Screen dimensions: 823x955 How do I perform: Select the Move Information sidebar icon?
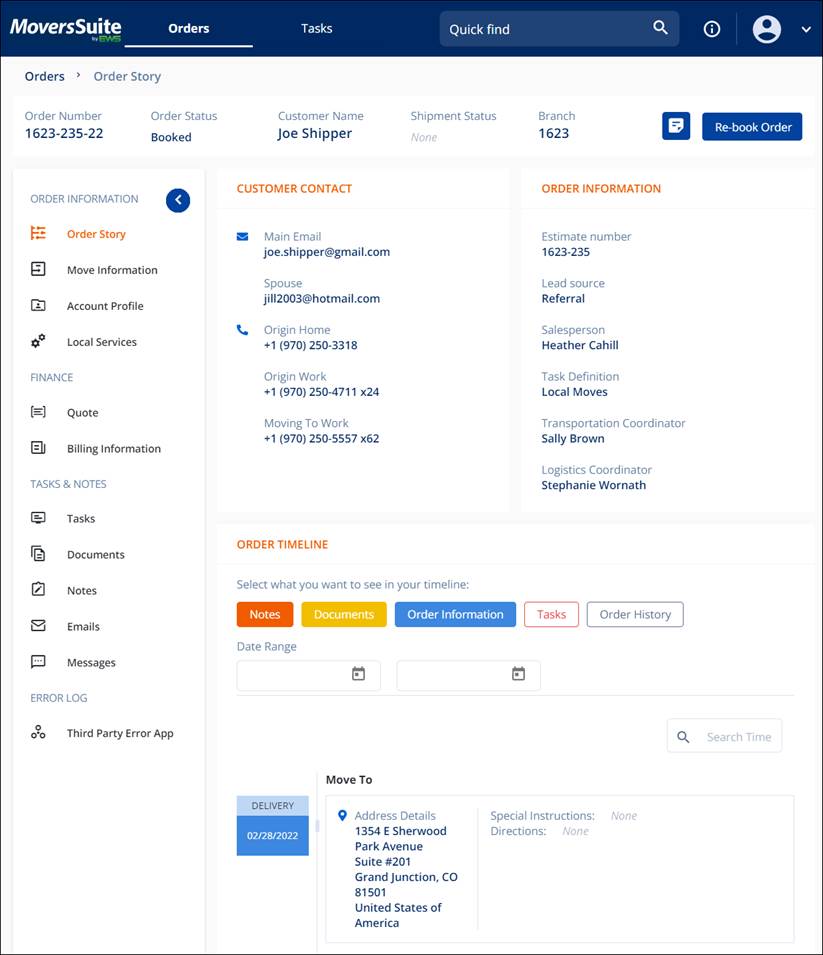[x=40, y=269]
